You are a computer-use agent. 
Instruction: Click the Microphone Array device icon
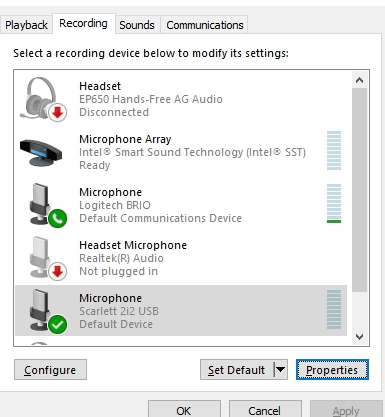[41, 152]
